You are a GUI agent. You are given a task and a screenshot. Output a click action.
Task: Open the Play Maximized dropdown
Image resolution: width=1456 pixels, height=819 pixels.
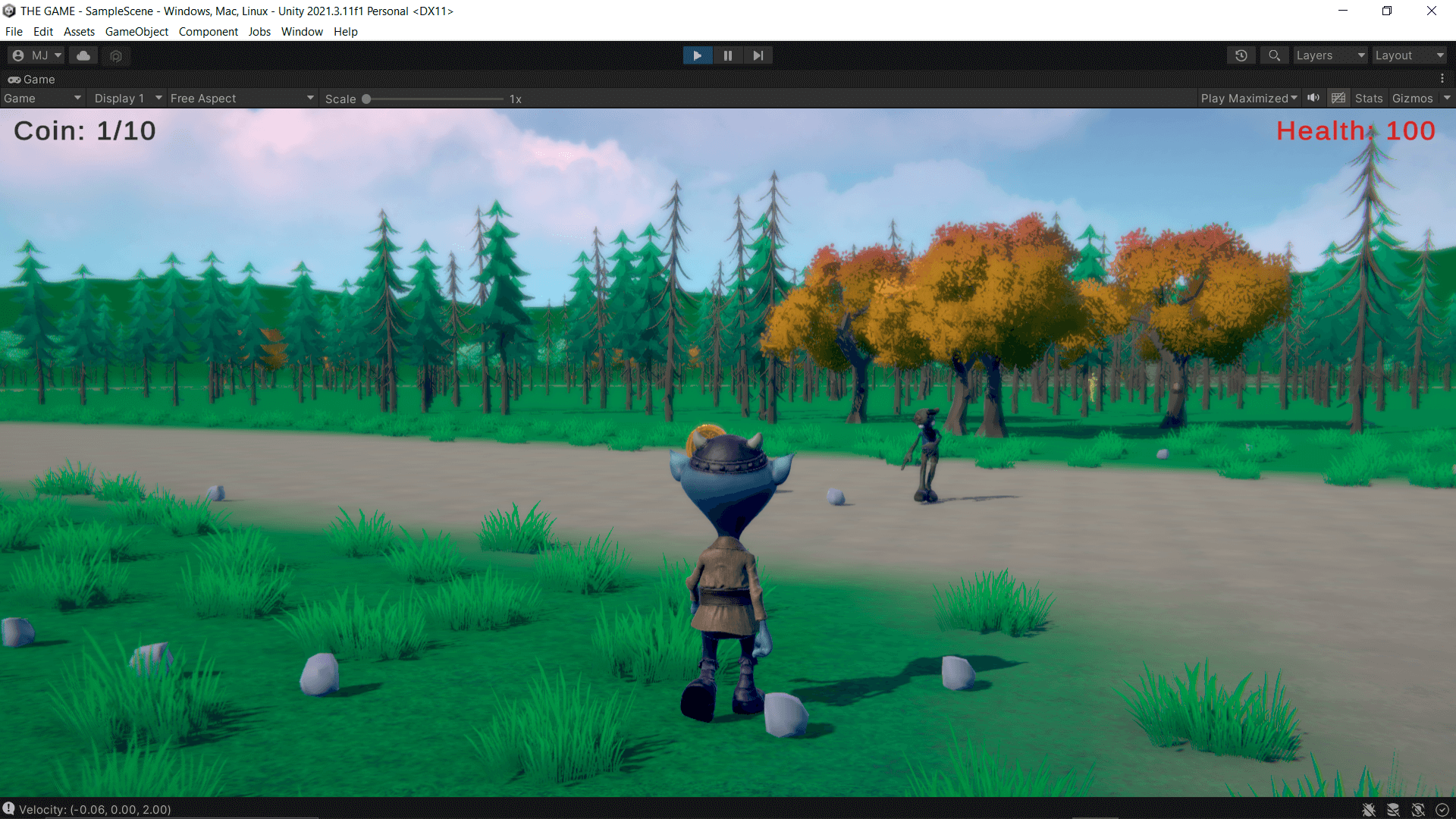click(1248, 99)
